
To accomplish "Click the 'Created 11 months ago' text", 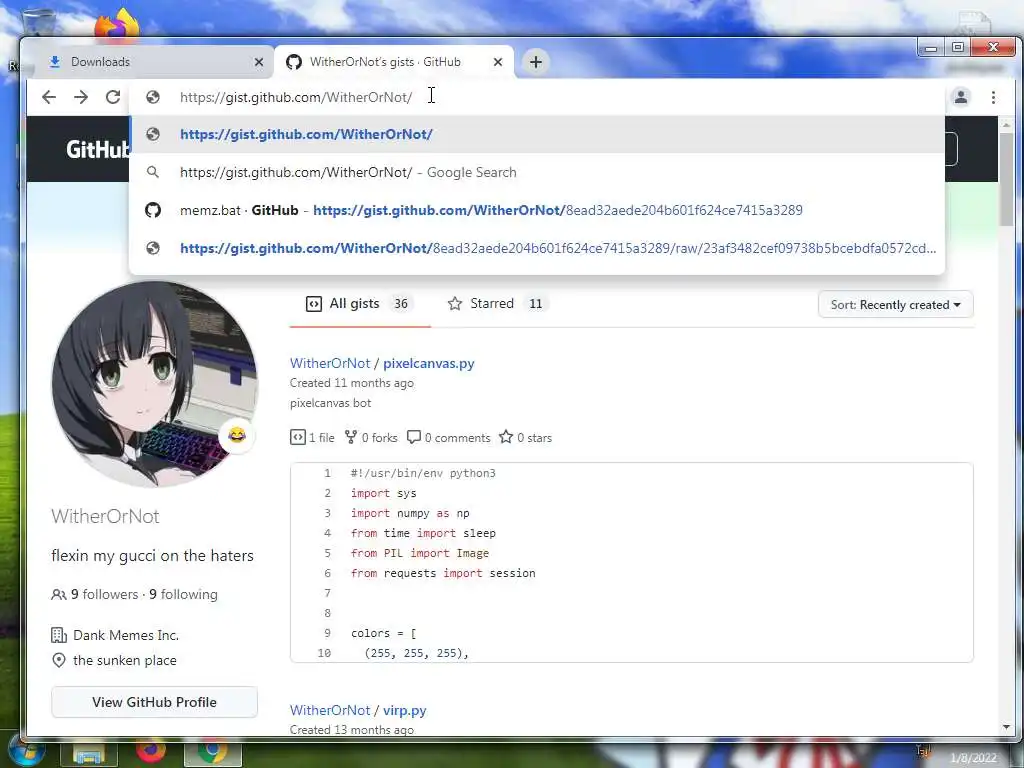I will (x=351, y=383).
